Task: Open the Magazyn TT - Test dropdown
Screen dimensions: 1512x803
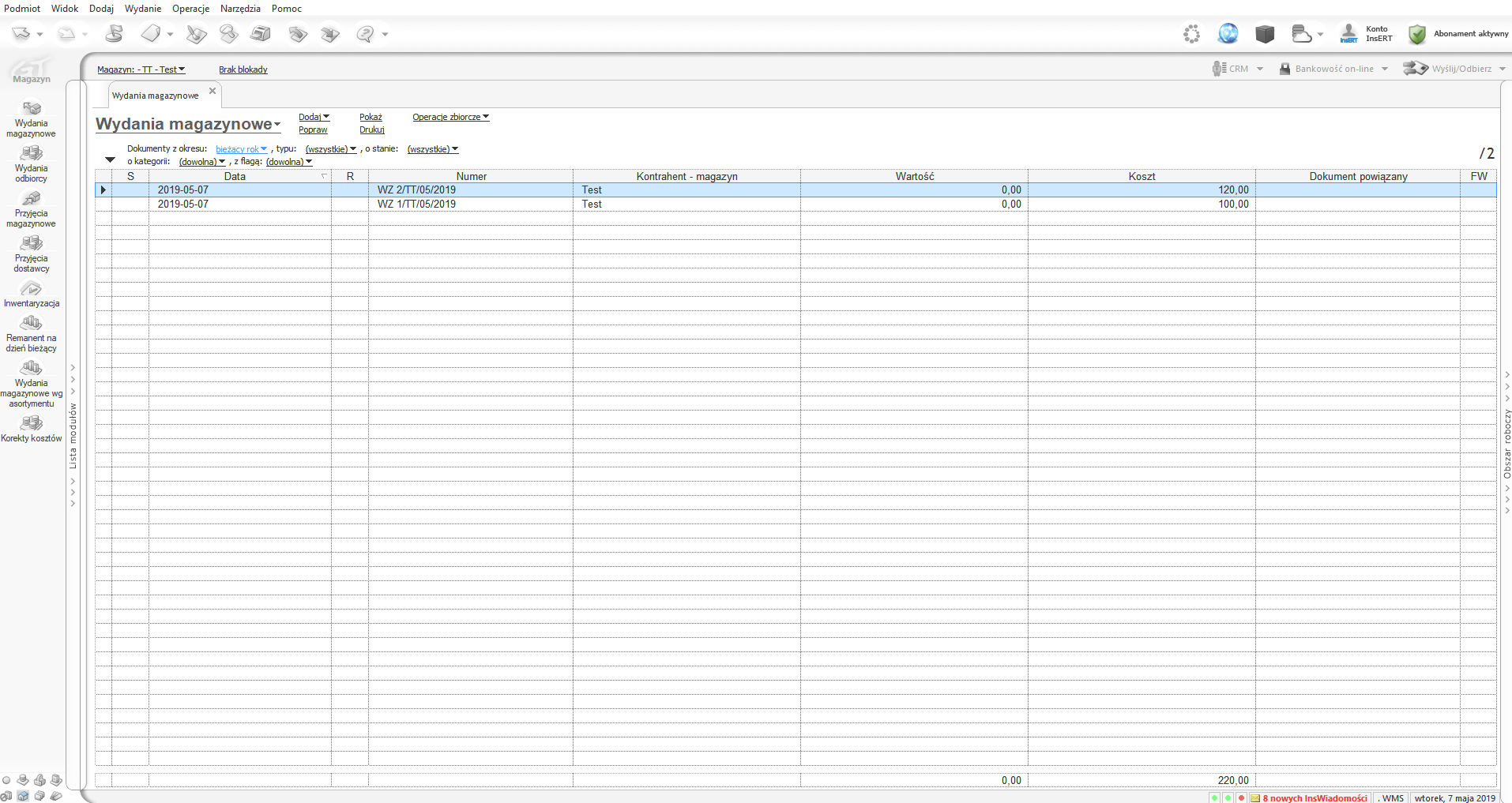Action: pyautogui.click(x=141, y=69)
